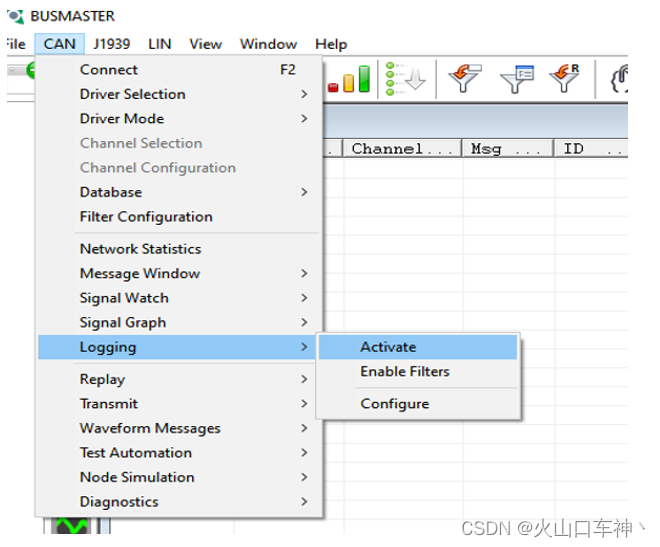Image resolution: width=660 pixels, height=547 pixels.
Task: Open the View menu
Action: (x=205, y=44)
